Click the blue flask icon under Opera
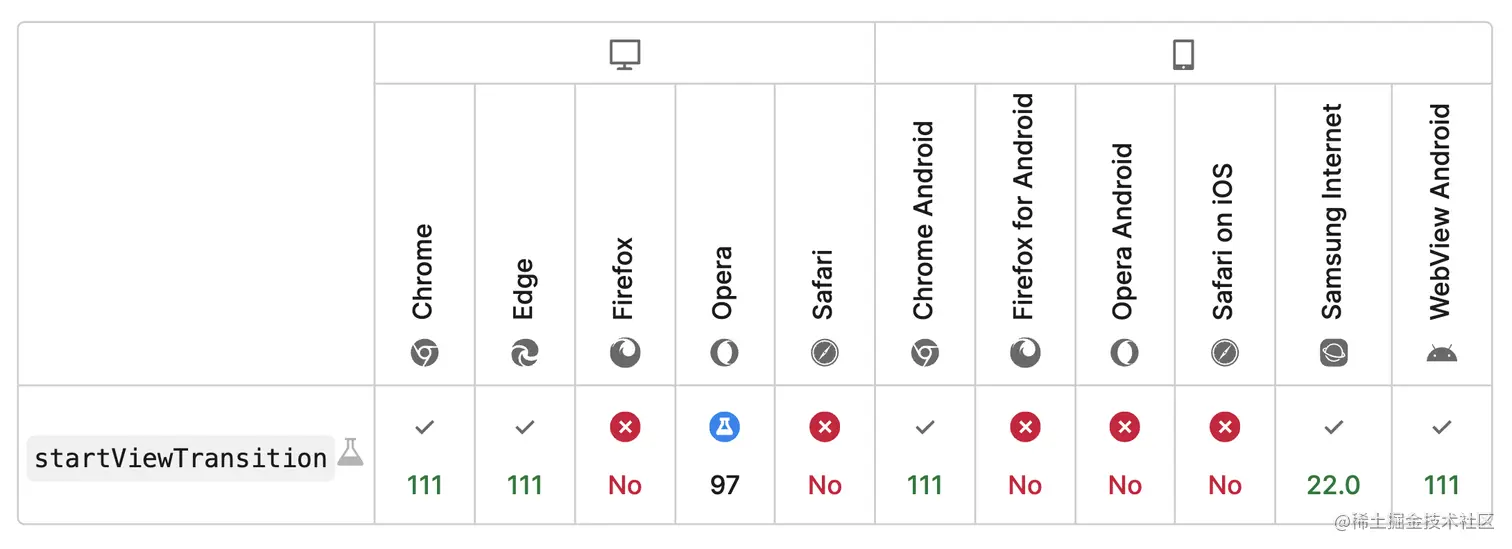 (725, 427)
